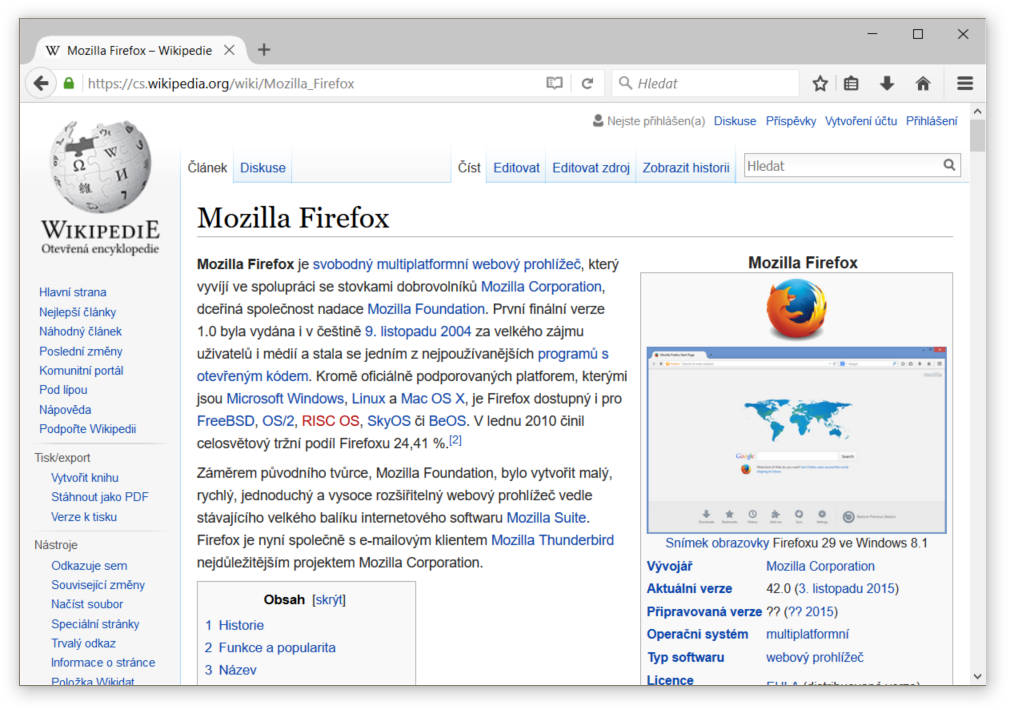The image size is (1010, 710).
Task: Close the Mozilla Firefox – Wikipedie tab
Action: (229, 50)
